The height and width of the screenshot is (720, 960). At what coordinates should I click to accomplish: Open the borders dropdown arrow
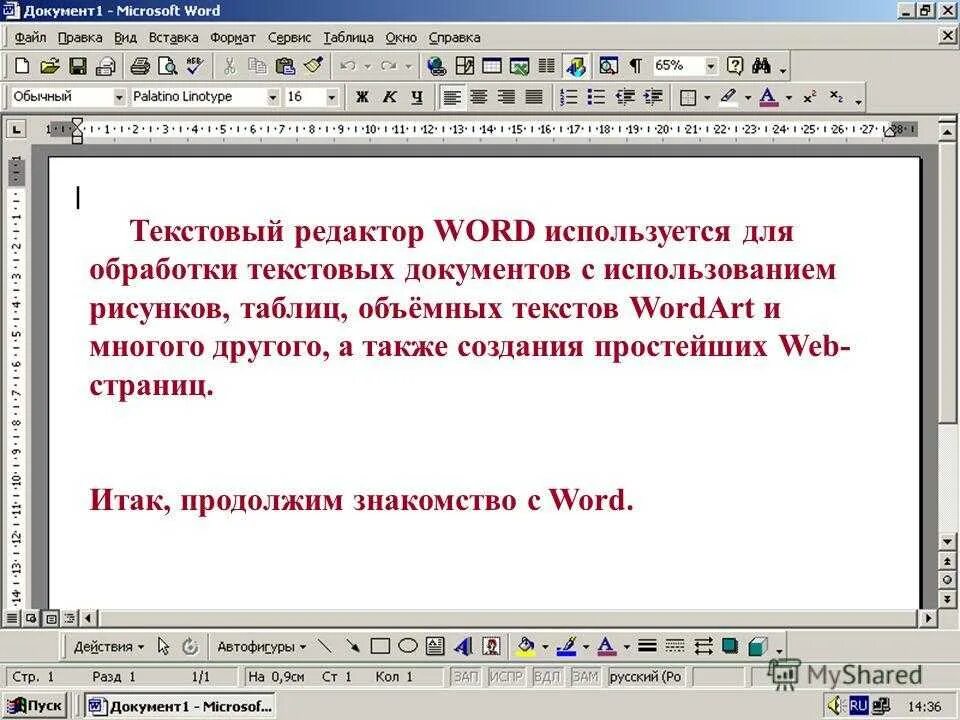coord(707,97)
